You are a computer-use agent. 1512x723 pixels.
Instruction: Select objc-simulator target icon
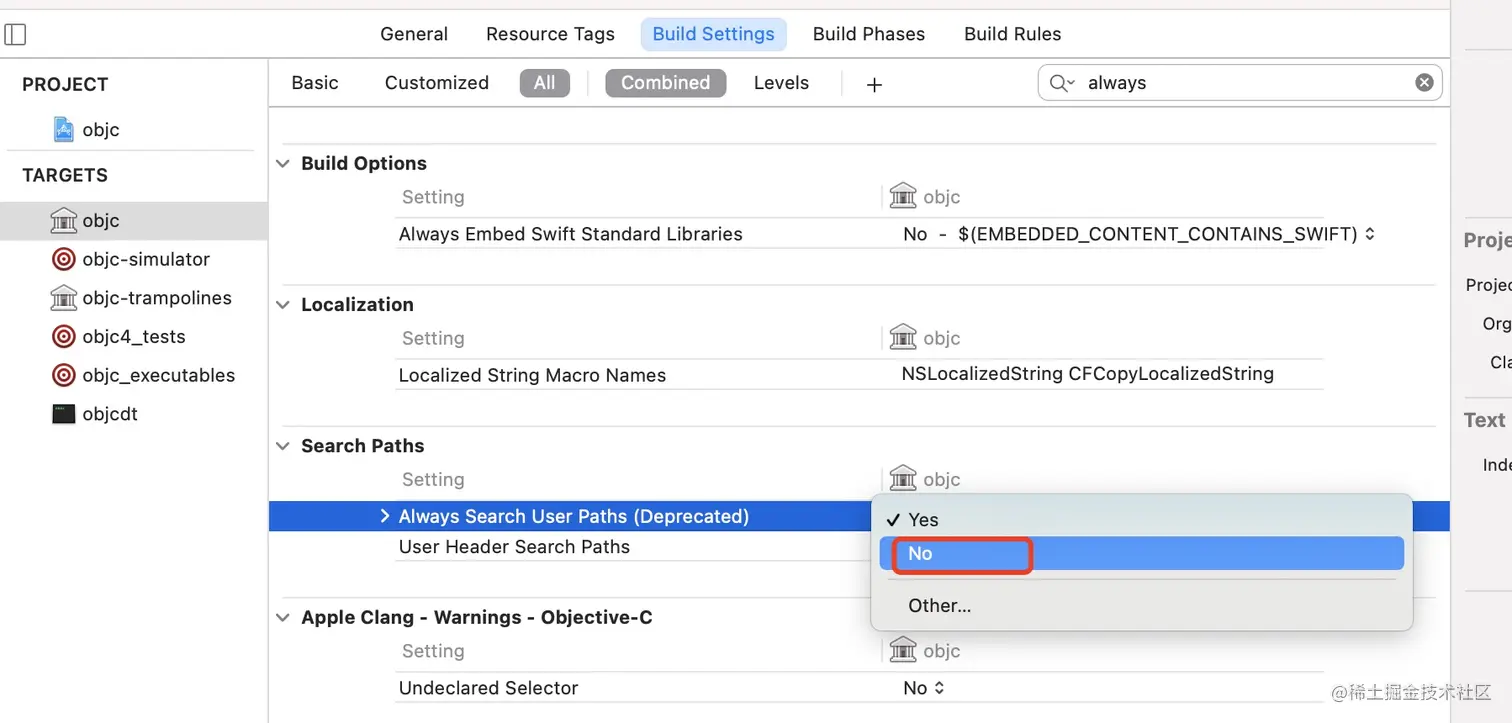click(x=63, y=260)
